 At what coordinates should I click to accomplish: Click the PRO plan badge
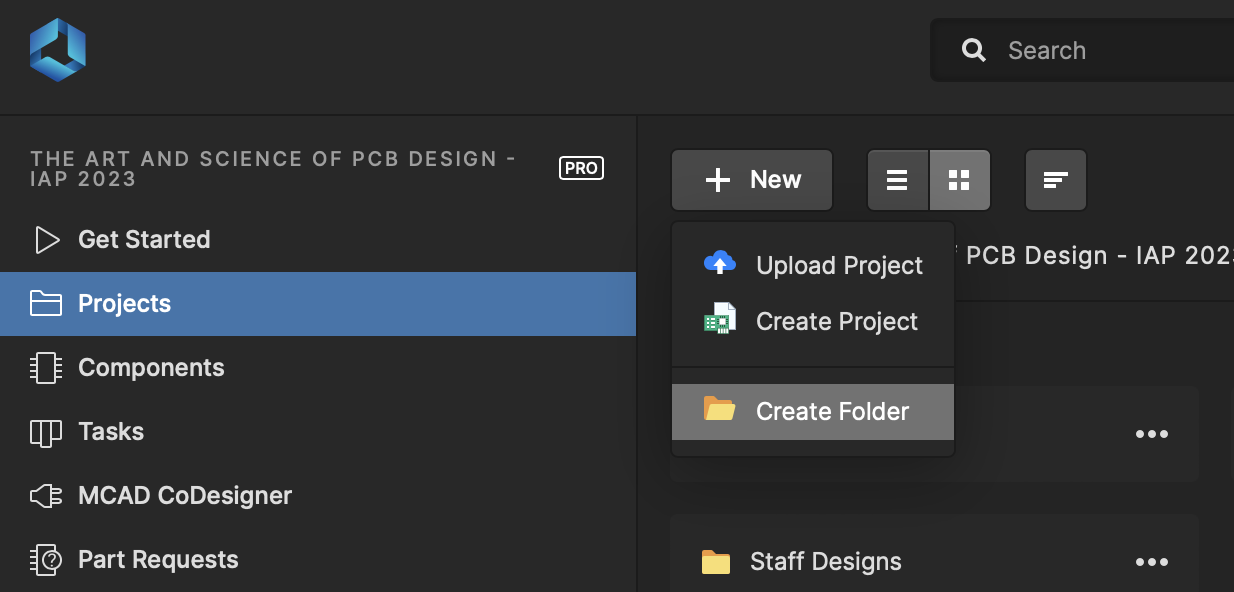[581, 168]
